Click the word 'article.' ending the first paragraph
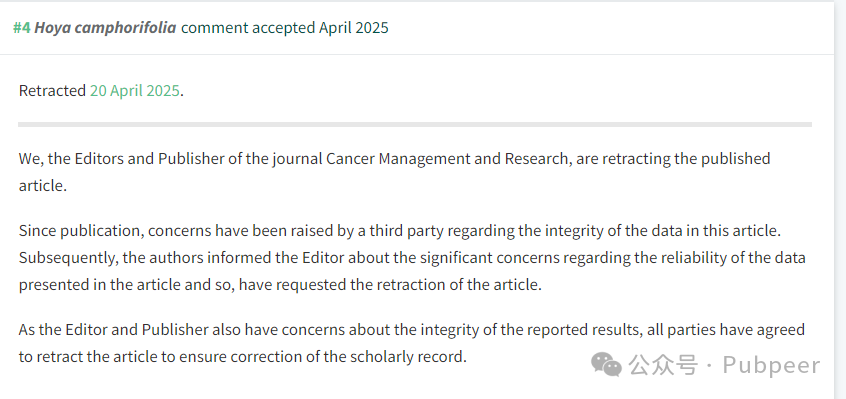846x399 pixels. click(x=43, y=185)
